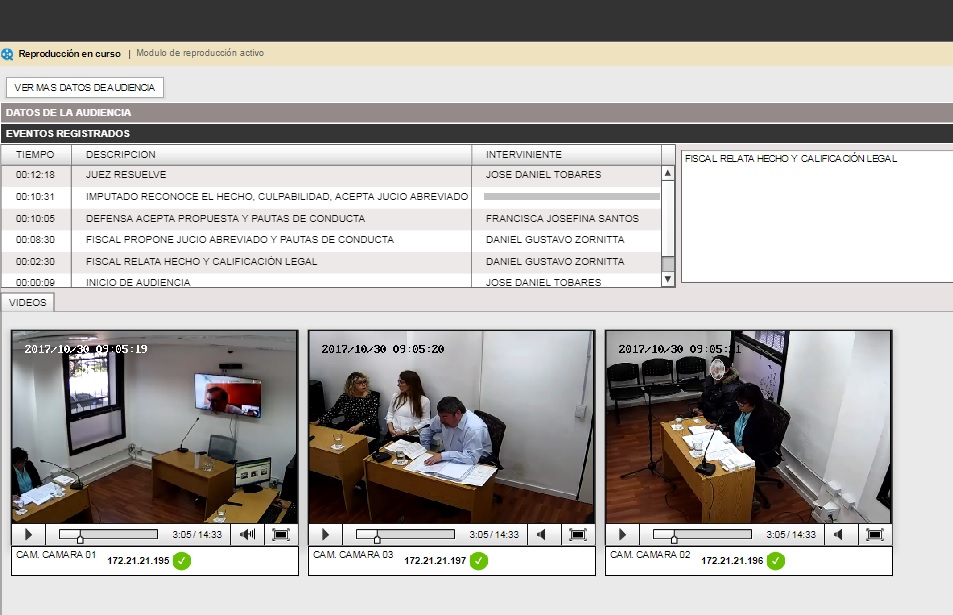Switch to the VIDEOS tab
This screenshot has width=953, height=615.
(27, 302)
